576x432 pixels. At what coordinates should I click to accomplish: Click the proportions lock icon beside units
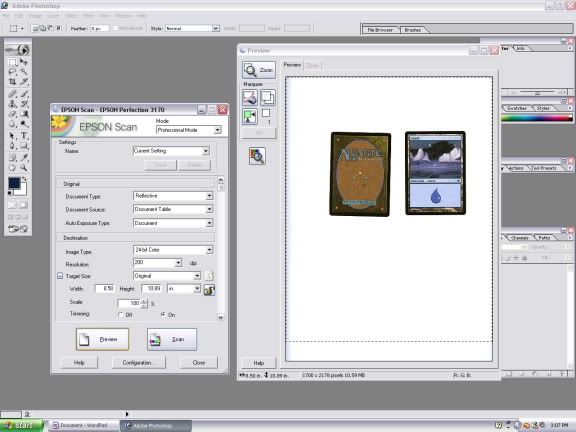[209, 290]
